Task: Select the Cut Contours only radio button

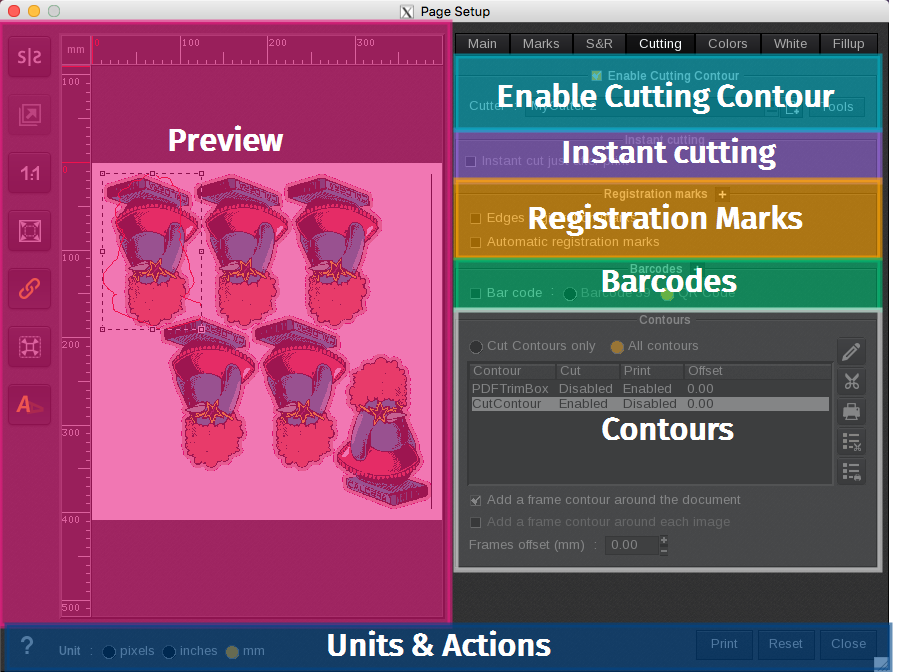Action: pyautogui.click(x=476, y=346)
